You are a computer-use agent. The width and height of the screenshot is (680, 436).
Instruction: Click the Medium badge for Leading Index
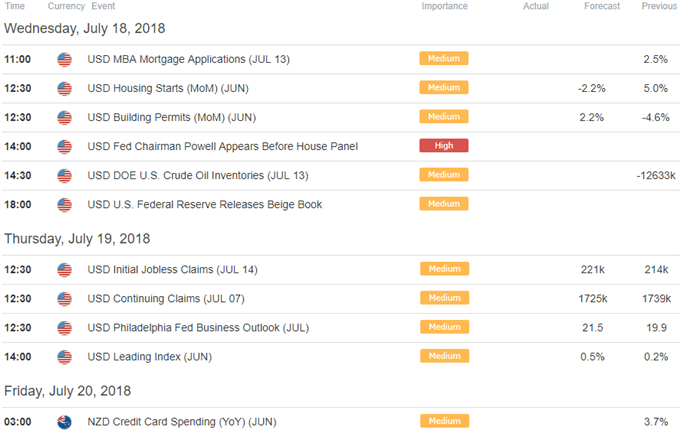(445, 356)
